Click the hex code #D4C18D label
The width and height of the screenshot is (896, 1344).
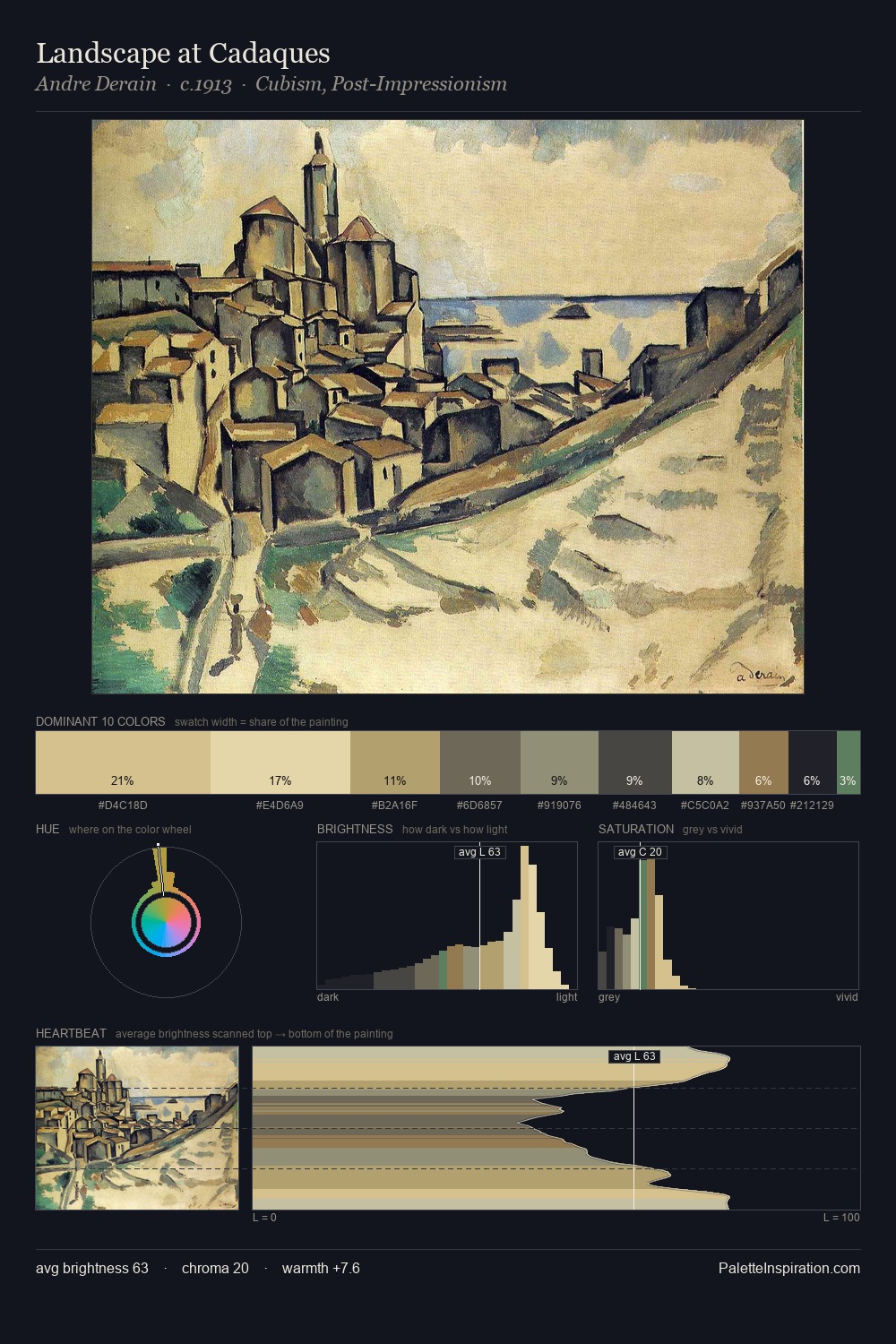point(123,806)
